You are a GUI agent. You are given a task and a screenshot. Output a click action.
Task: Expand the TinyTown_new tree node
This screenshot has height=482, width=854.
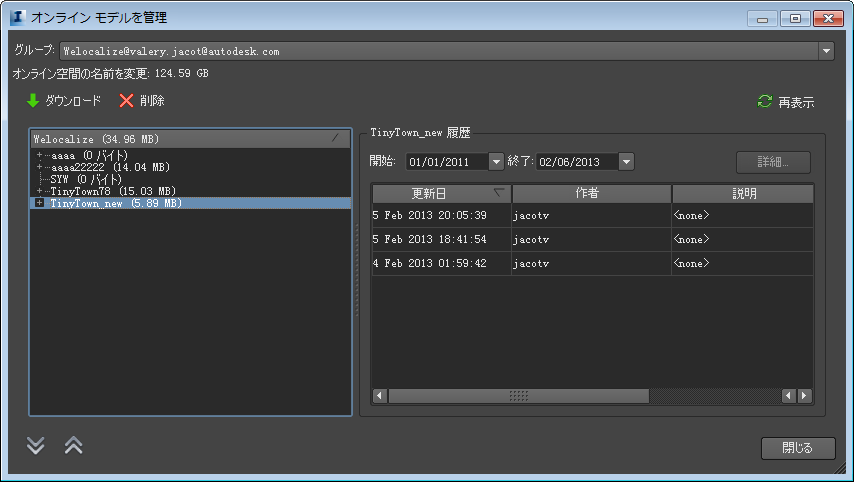click(39, 203)
